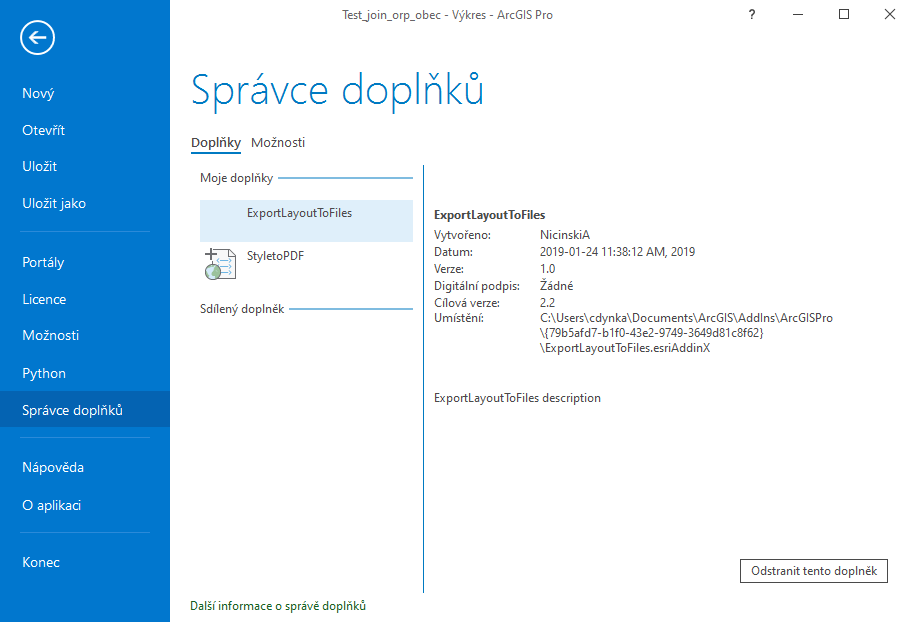Click the author name NicinskiA
Screen dimensions: 907x622
[565, 235]
